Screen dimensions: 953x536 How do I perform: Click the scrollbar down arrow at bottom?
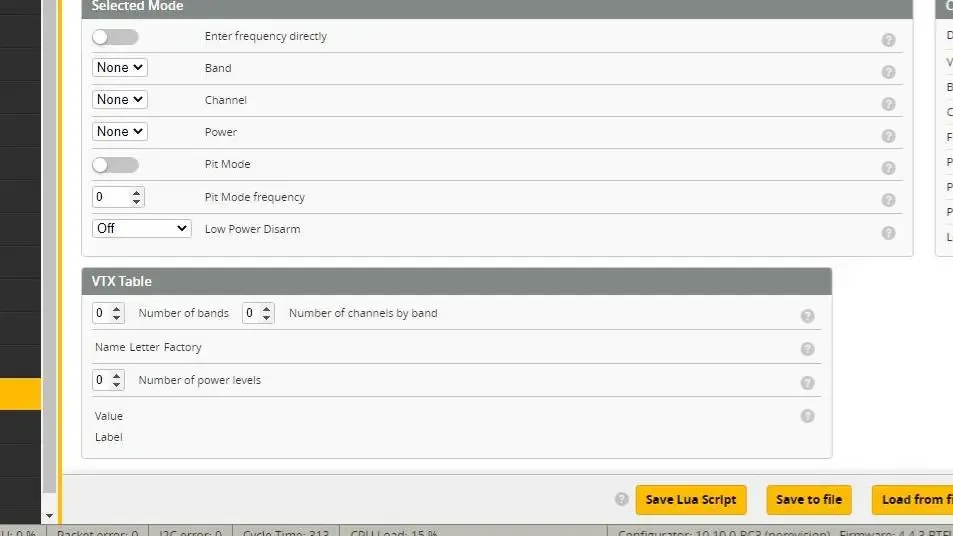point(50,516)
